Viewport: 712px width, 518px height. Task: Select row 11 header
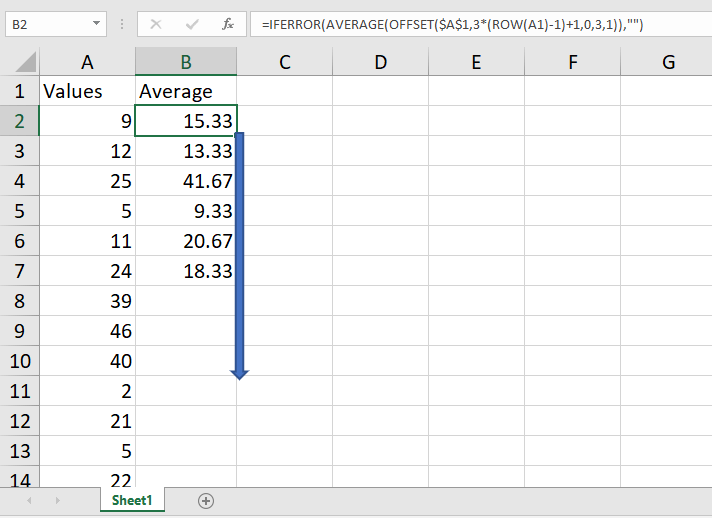coord(20,390)
